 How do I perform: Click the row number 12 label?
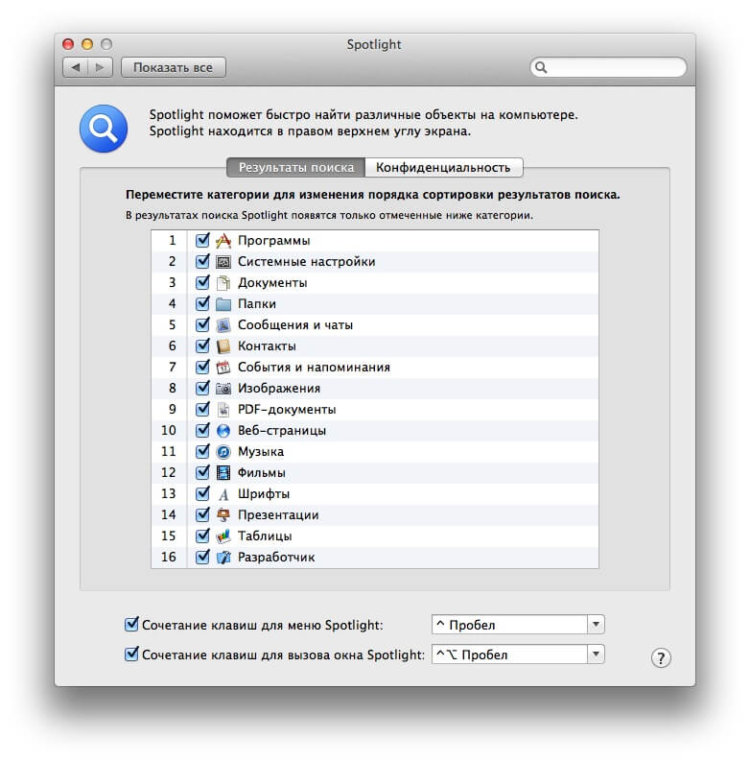click(168, 472)
